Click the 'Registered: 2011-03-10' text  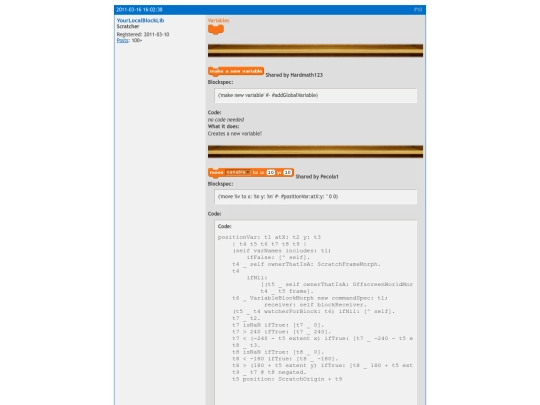[143, 34]
